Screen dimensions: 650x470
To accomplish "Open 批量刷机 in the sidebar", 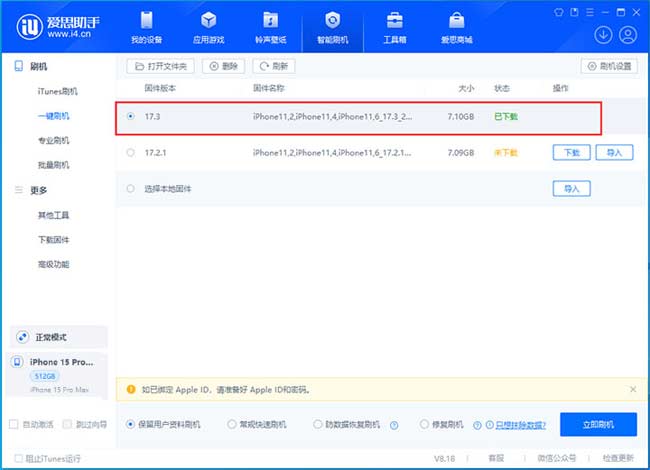I will pyautogui.click(x=54, y=165).
